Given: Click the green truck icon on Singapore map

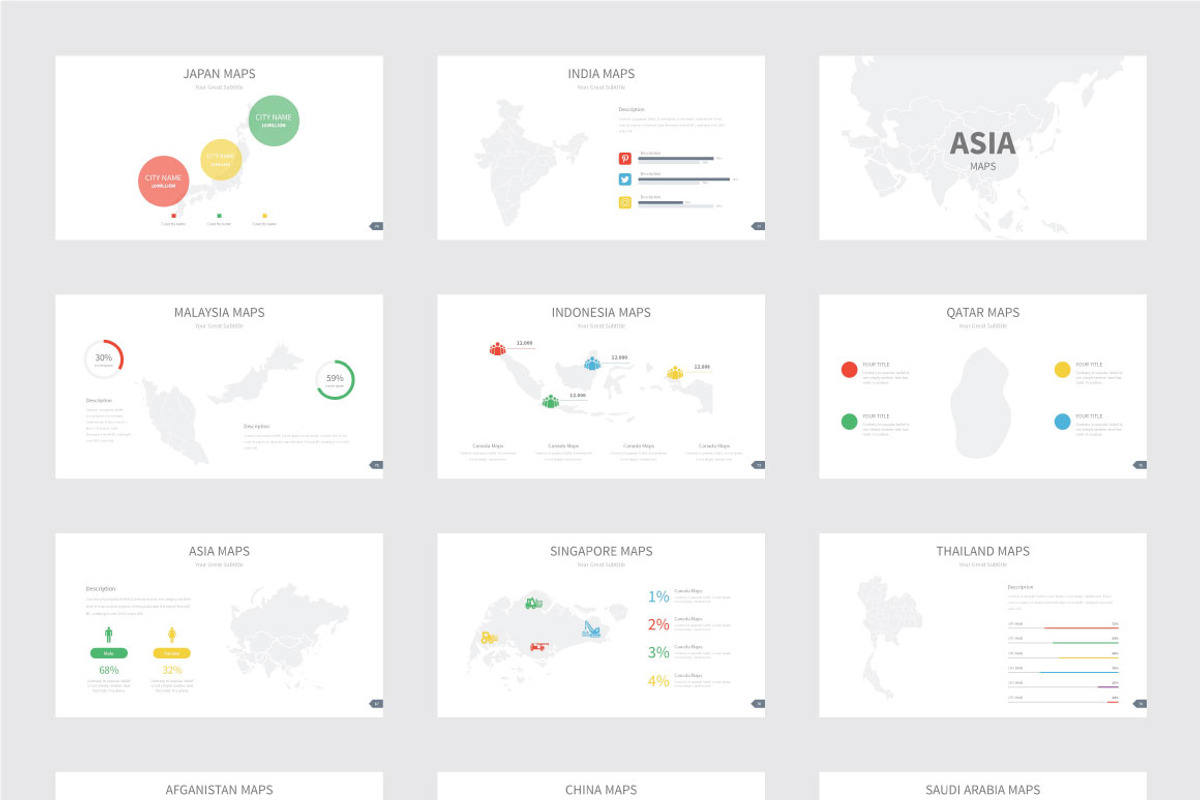Looking at the screenshot, I should coord(533,602).
